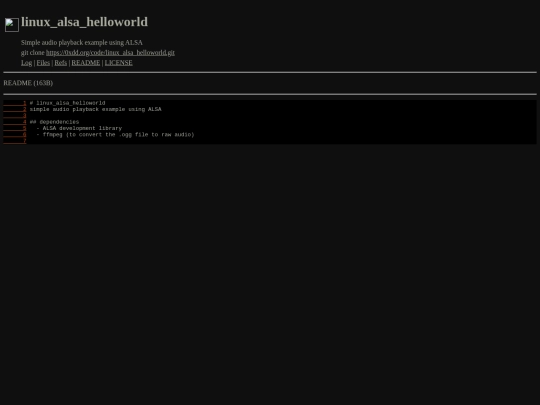Jump to line number 5 anchor
Viewport: 540px width, 405px height.
coord(15,128)
